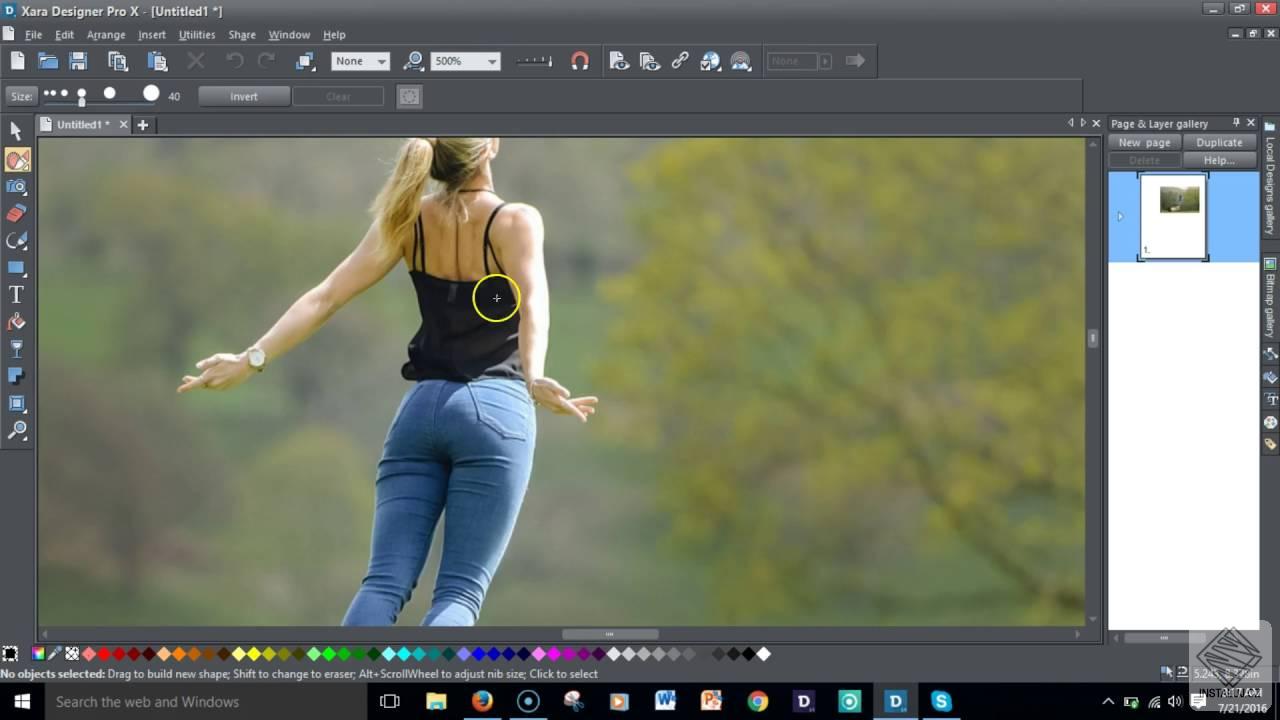The height and width of the screenshot is (720, 1280).
Task: Toggle the mask region mode icon
Action: point(409,96)
